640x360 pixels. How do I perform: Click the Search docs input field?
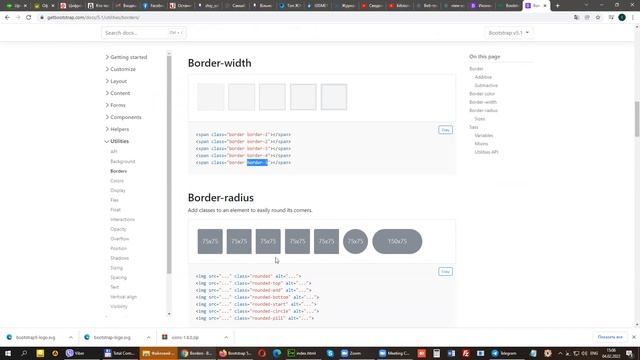144,33
